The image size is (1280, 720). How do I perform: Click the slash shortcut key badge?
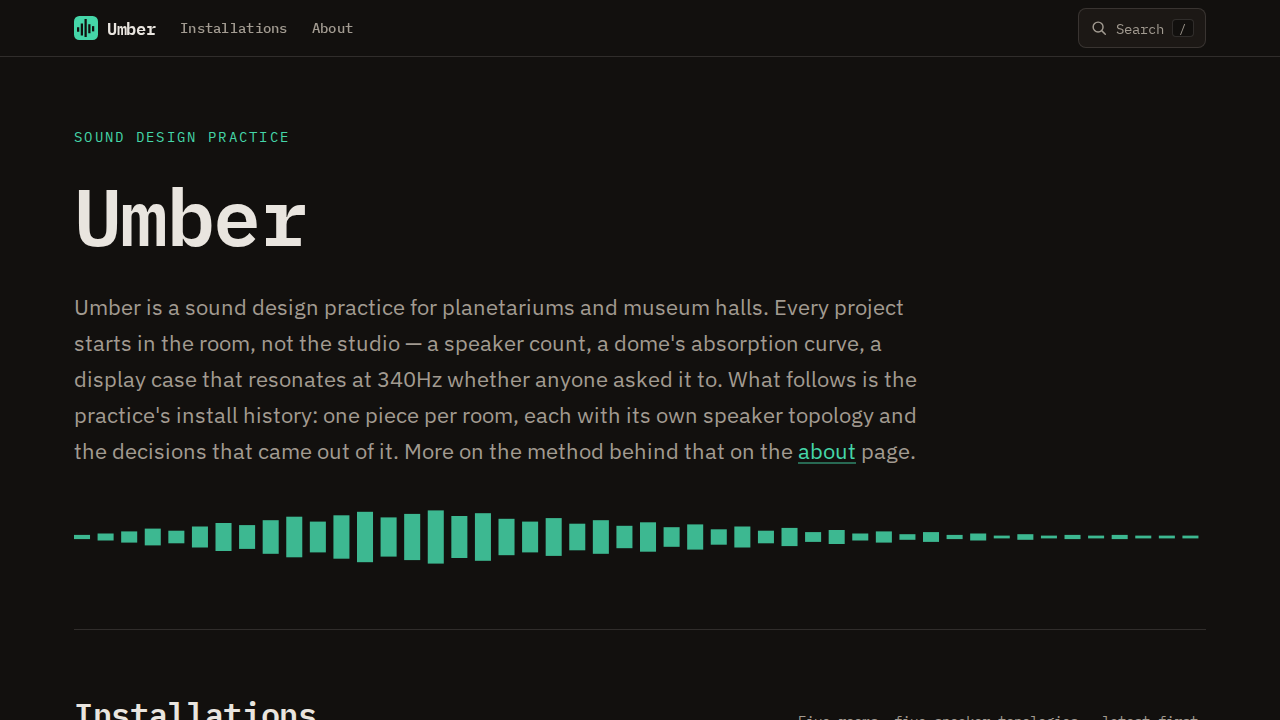[x=1183, y=29]
